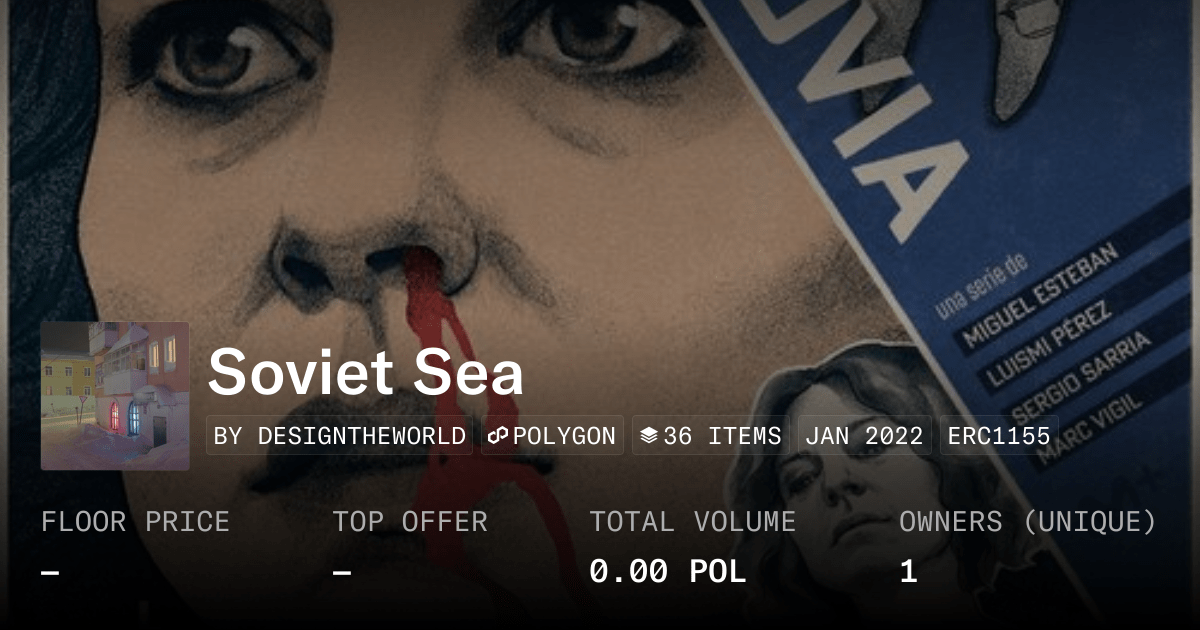This screenshot has width=1200, height=630.
Task: Click the stacked layers items icon
Action: [x=649, y=436]
